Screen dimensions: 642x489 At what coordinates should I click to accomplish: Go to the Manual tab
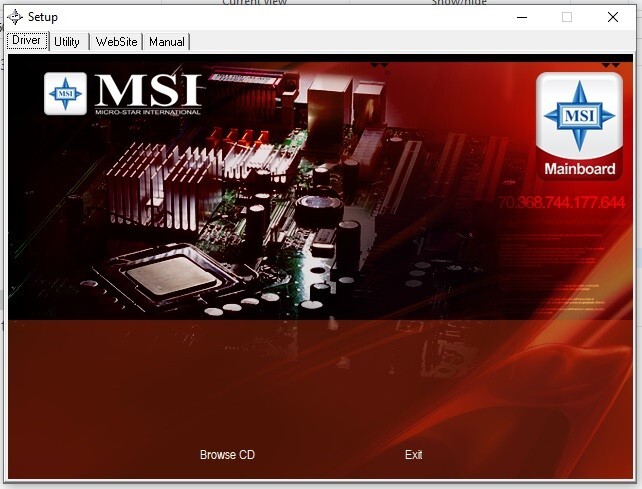pos(167,42)
